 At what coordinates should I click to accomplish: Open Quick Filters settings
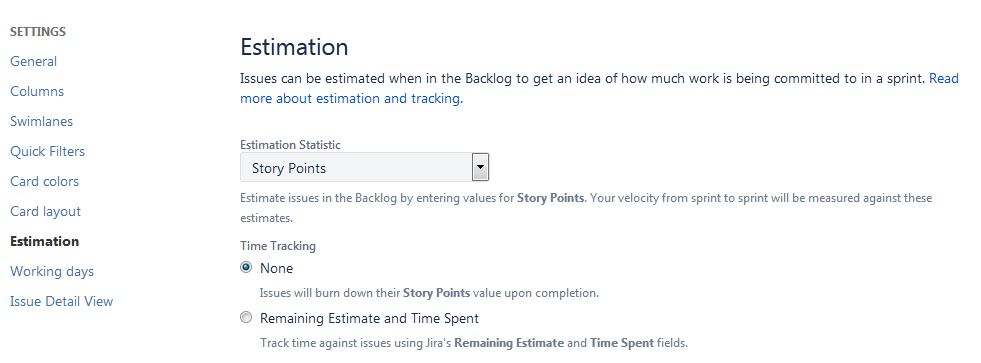click(x=48, y=151)
